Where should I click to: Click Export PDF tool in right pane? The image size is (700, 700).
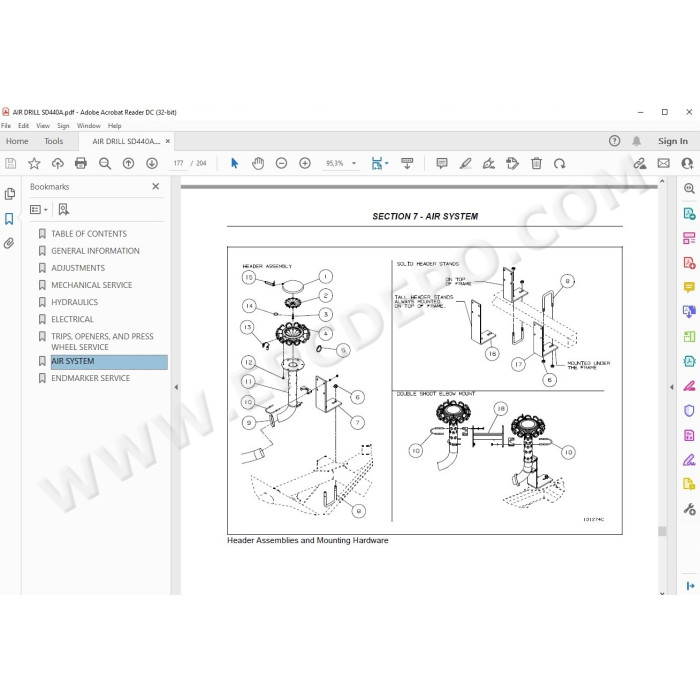click(x=689, y=213)
